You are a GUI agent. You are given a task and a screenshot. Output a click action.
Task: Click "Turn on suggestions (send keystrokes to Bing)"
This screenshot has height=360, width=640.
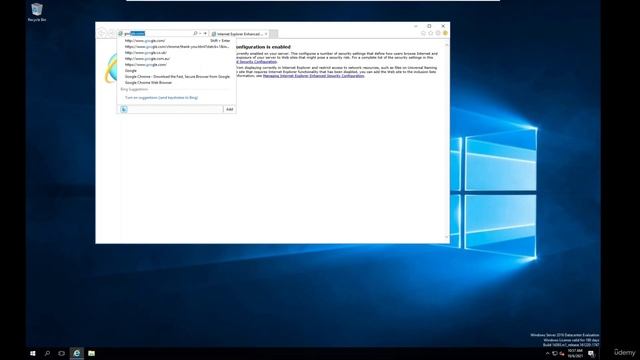coord(161,98)
